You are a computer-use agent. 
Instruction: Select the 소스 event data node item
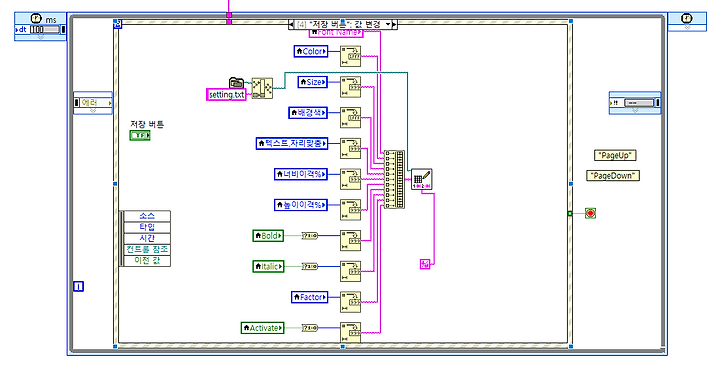tap(147, 216)
